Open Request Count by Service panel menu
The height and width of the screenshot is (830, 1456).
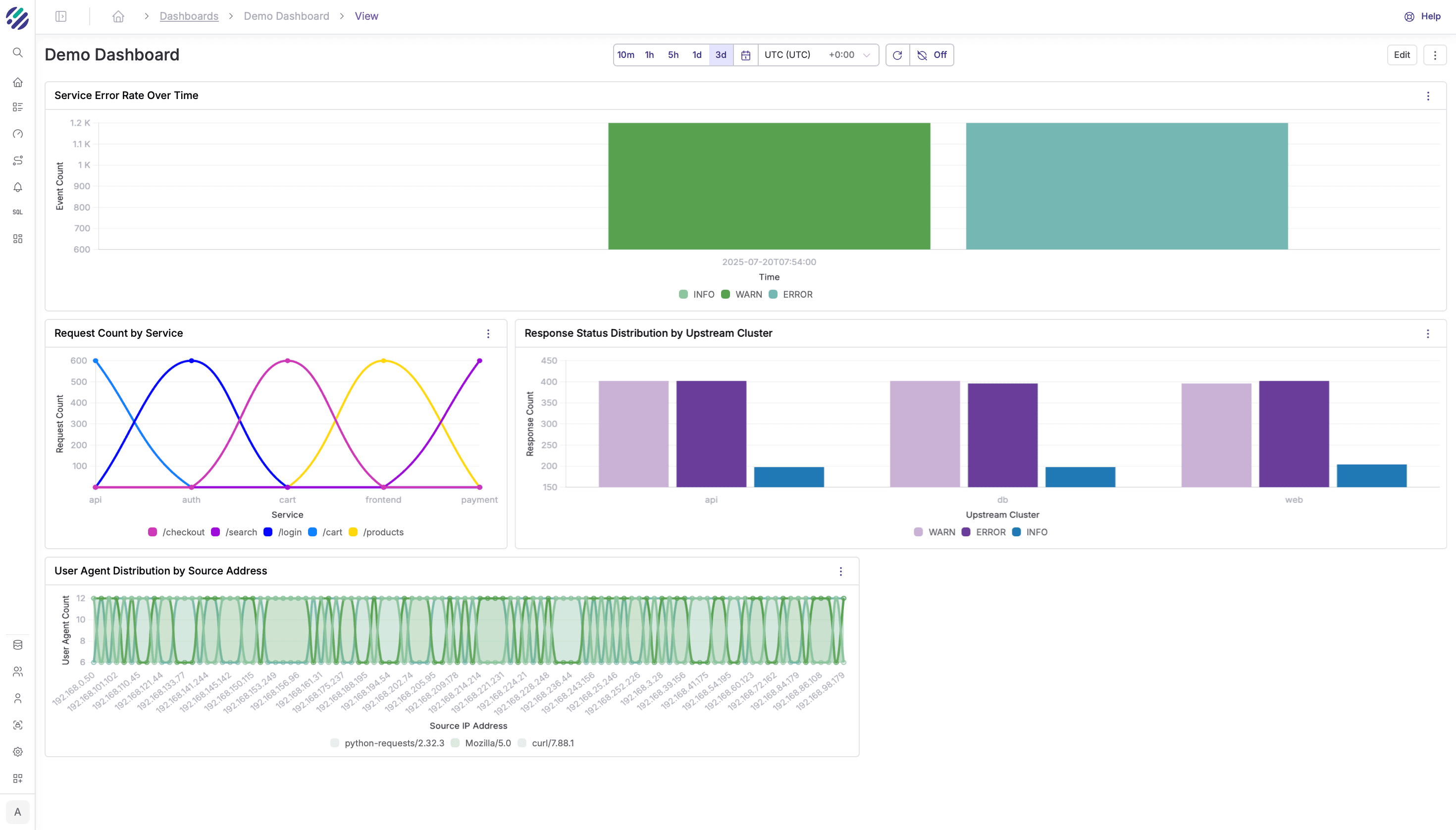click(488, 334)
